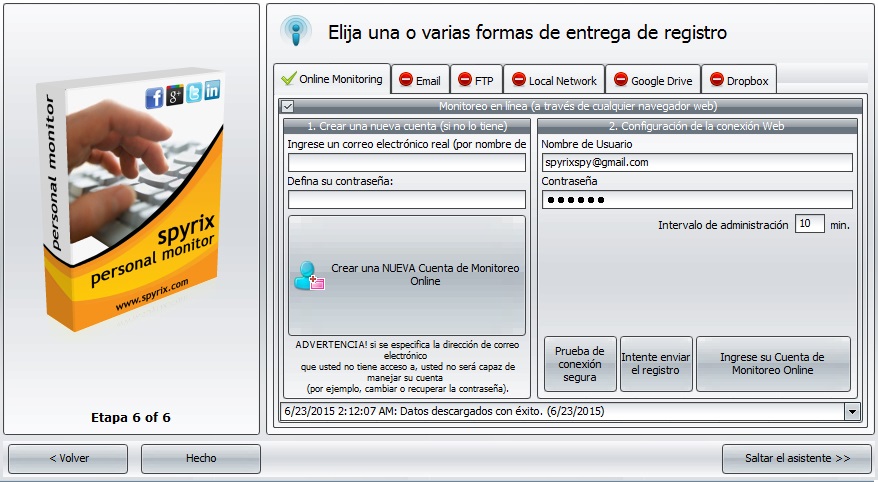Open the status log combo box text

(x=562, y=411)
